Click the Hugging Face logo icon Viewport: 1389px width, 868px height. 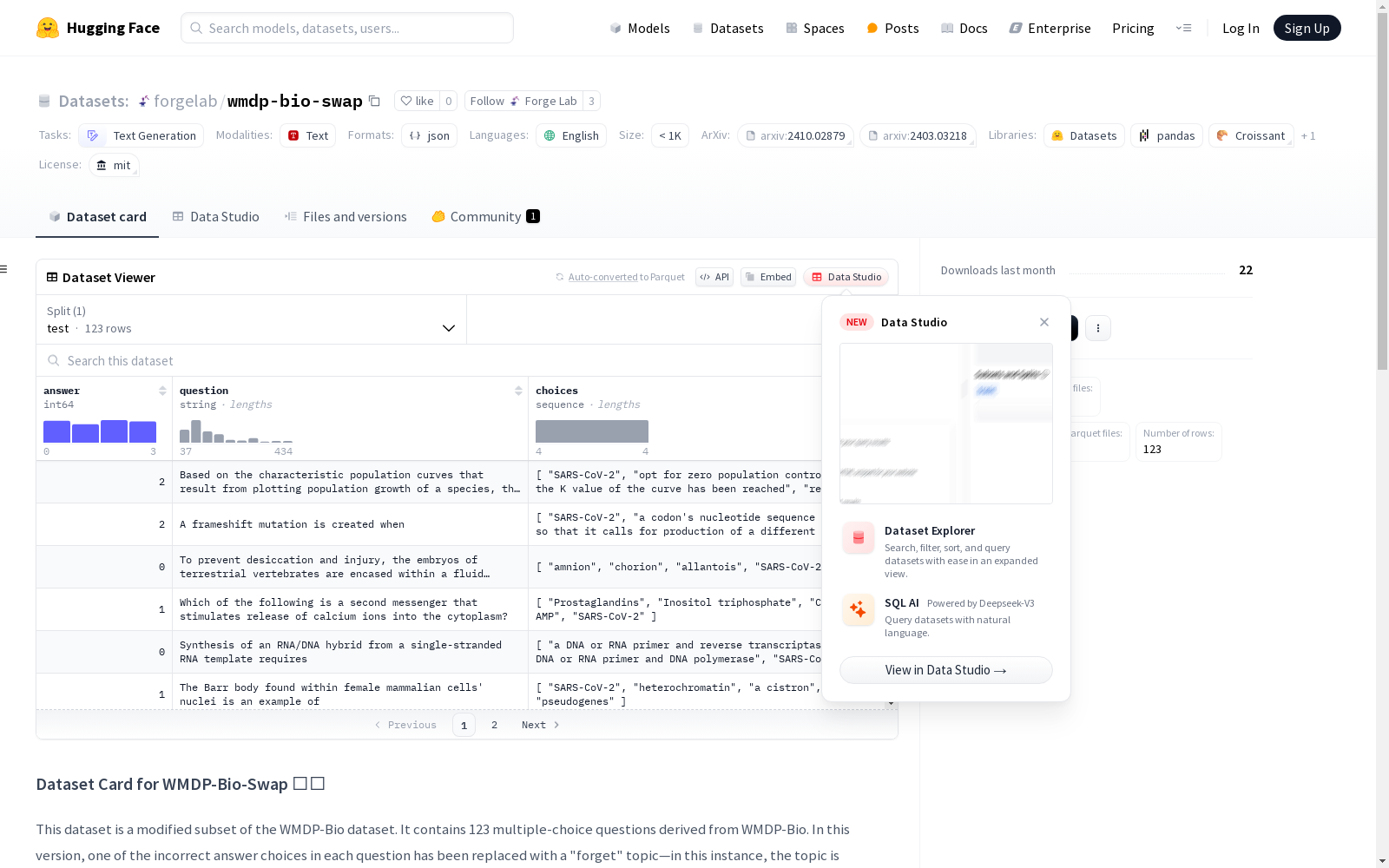point(48,28)
